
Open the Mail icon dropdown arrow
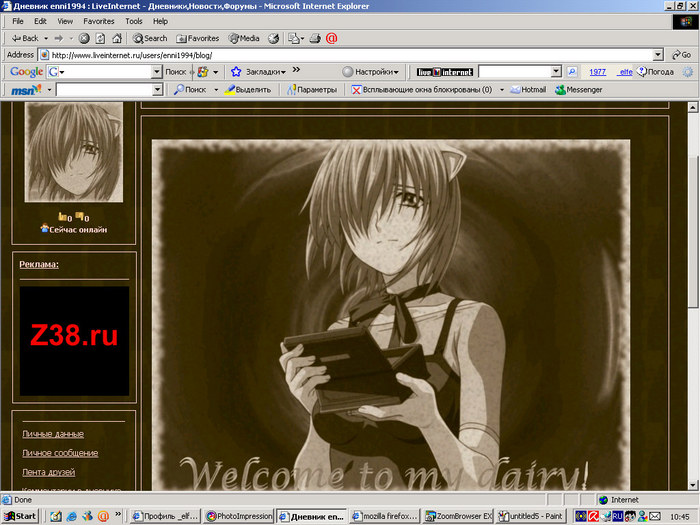(303, 38)
